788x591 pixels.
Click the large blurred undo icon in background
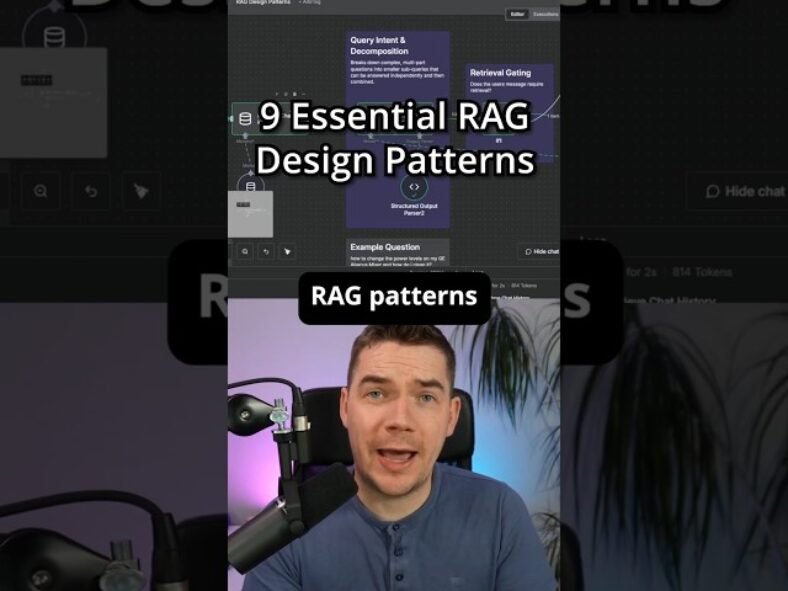91,191
